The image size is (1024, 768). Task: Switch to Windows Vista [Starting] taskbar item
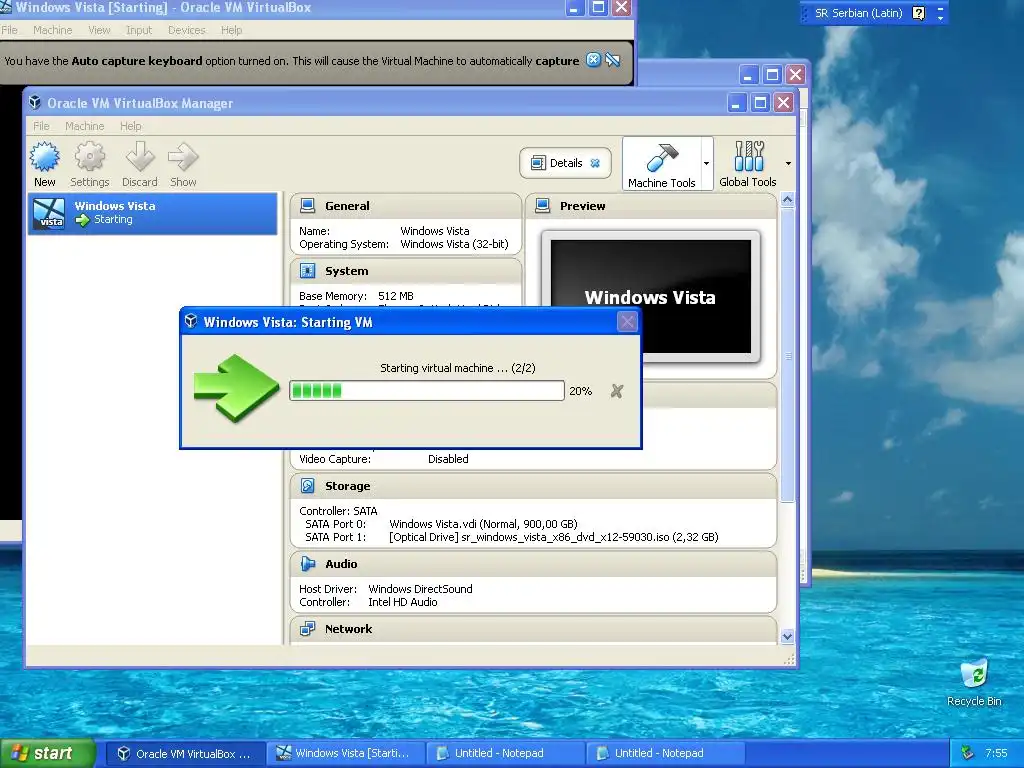coord(345,754)
